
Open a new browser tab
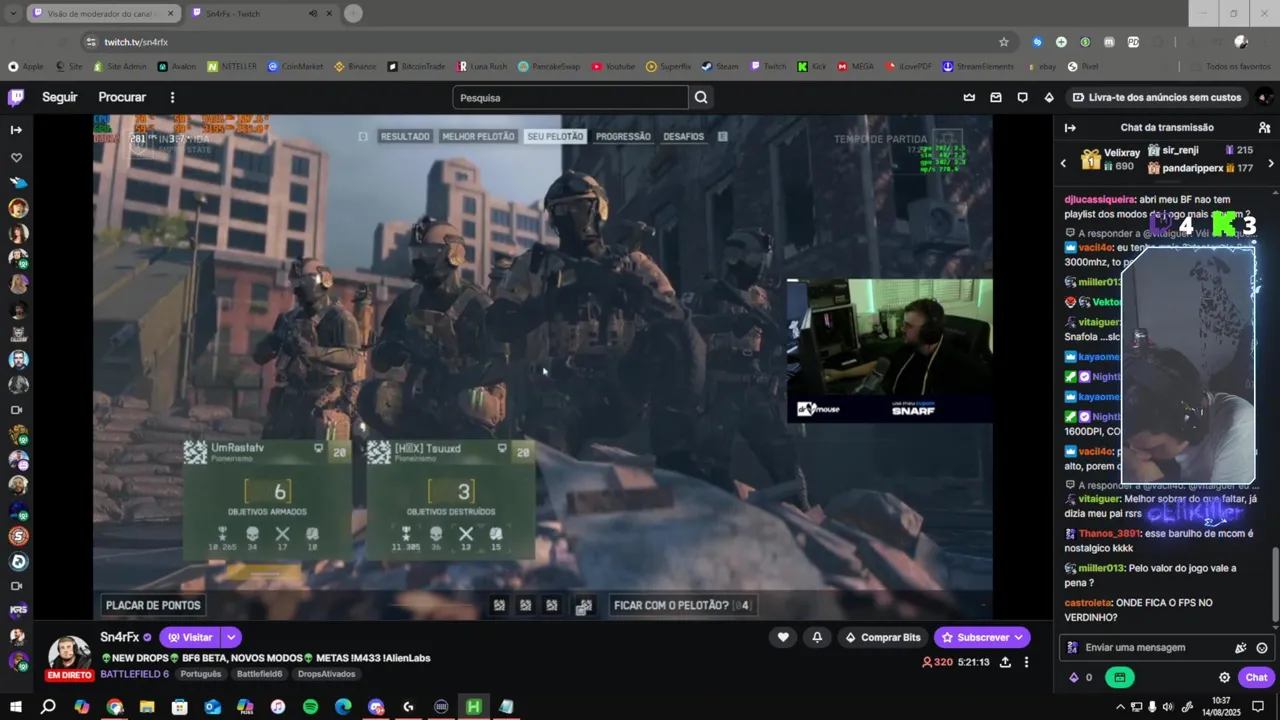(x=353, y=14)
